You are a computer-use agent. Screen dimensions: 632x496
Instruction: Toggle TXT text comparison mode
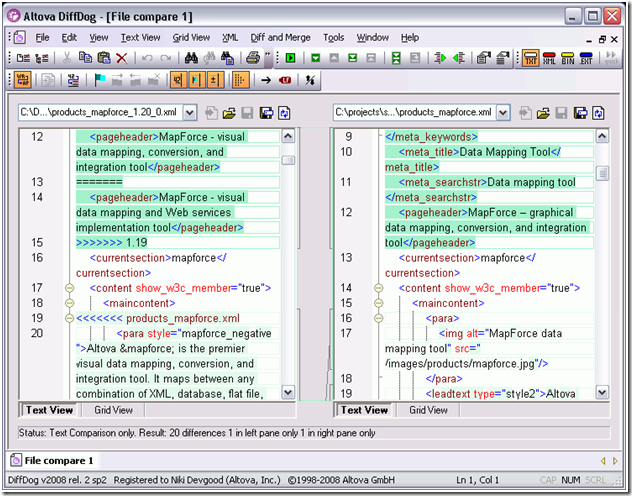pyautogui.click(x=530, y=58)
